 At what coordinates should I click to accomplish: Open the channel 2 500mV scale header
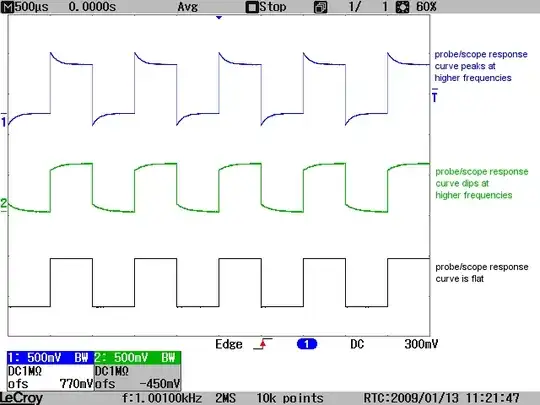(x=137, y=358)
